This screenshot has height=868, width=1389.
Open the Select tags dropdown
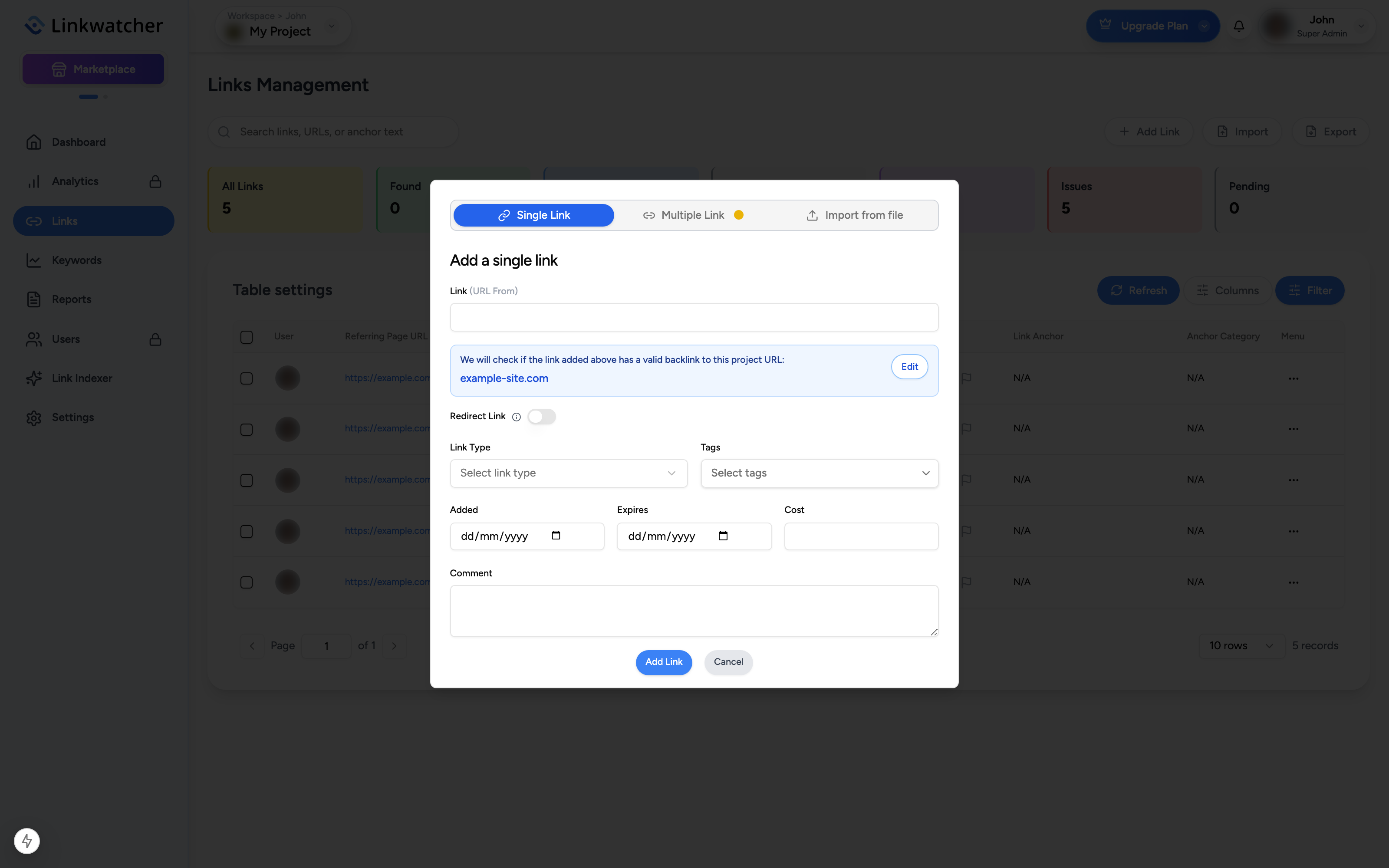(819, 473)
